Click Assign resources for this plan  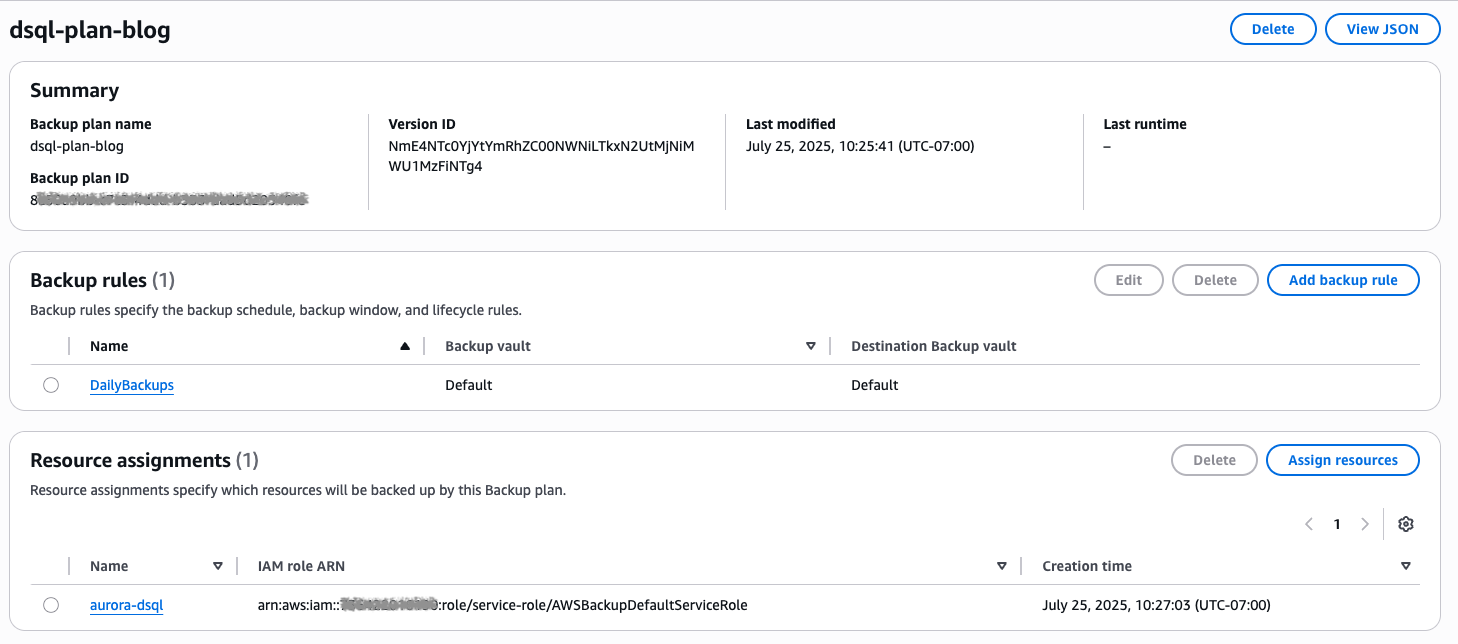(x=1342, y=459)
